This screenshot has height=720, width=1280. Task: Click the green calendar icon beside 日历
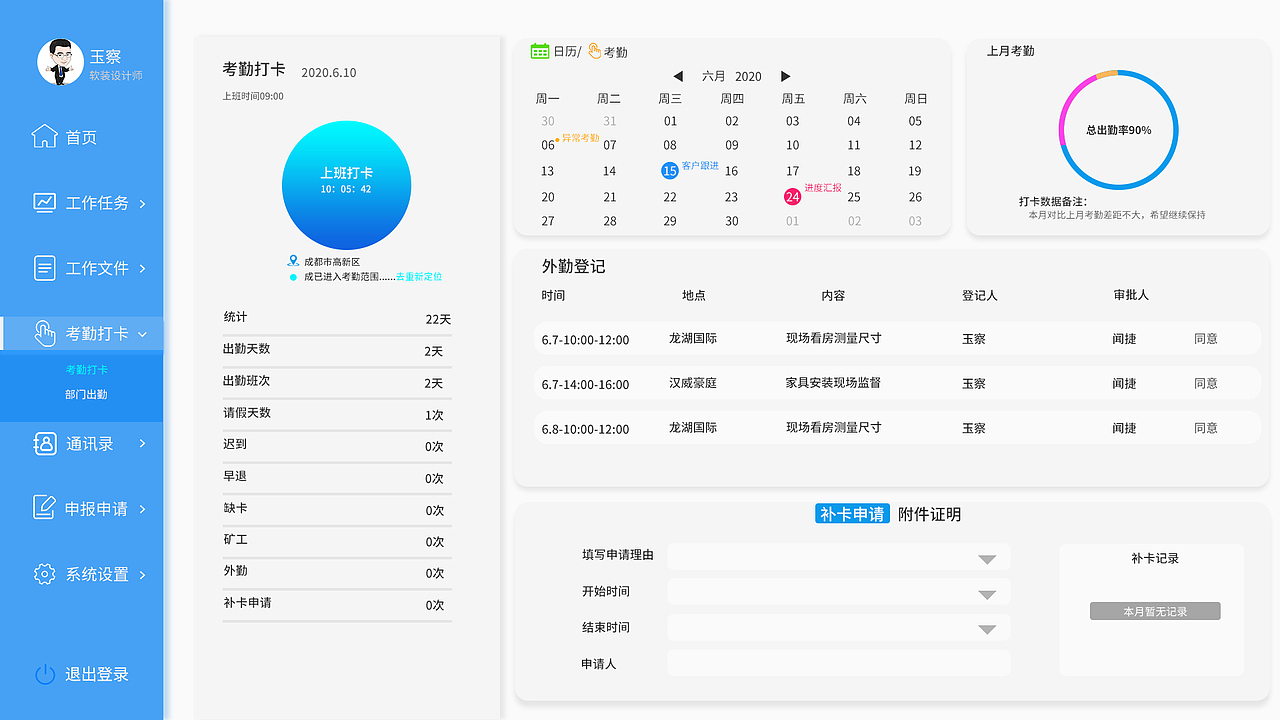(x=540, y=51)
